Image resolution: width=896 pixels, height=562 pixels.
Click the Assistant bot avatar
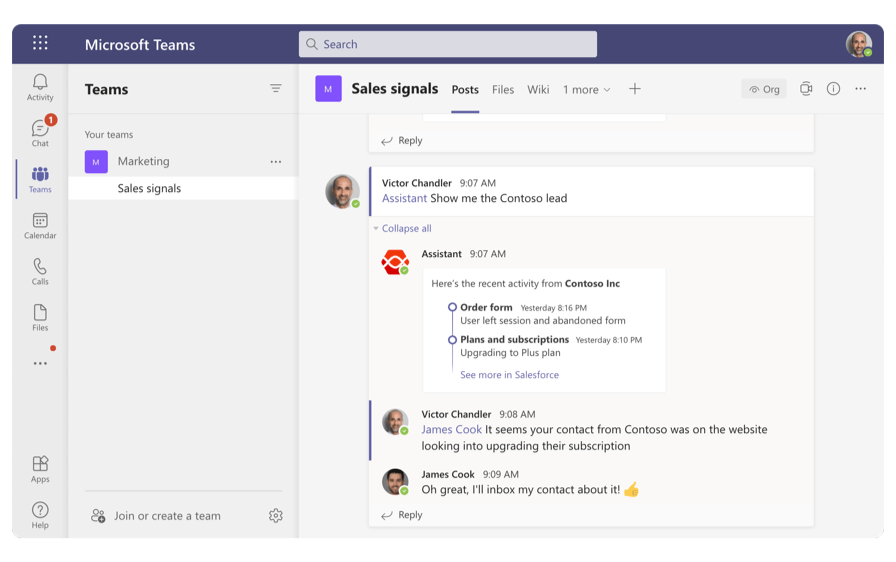[x=395, y=263]
